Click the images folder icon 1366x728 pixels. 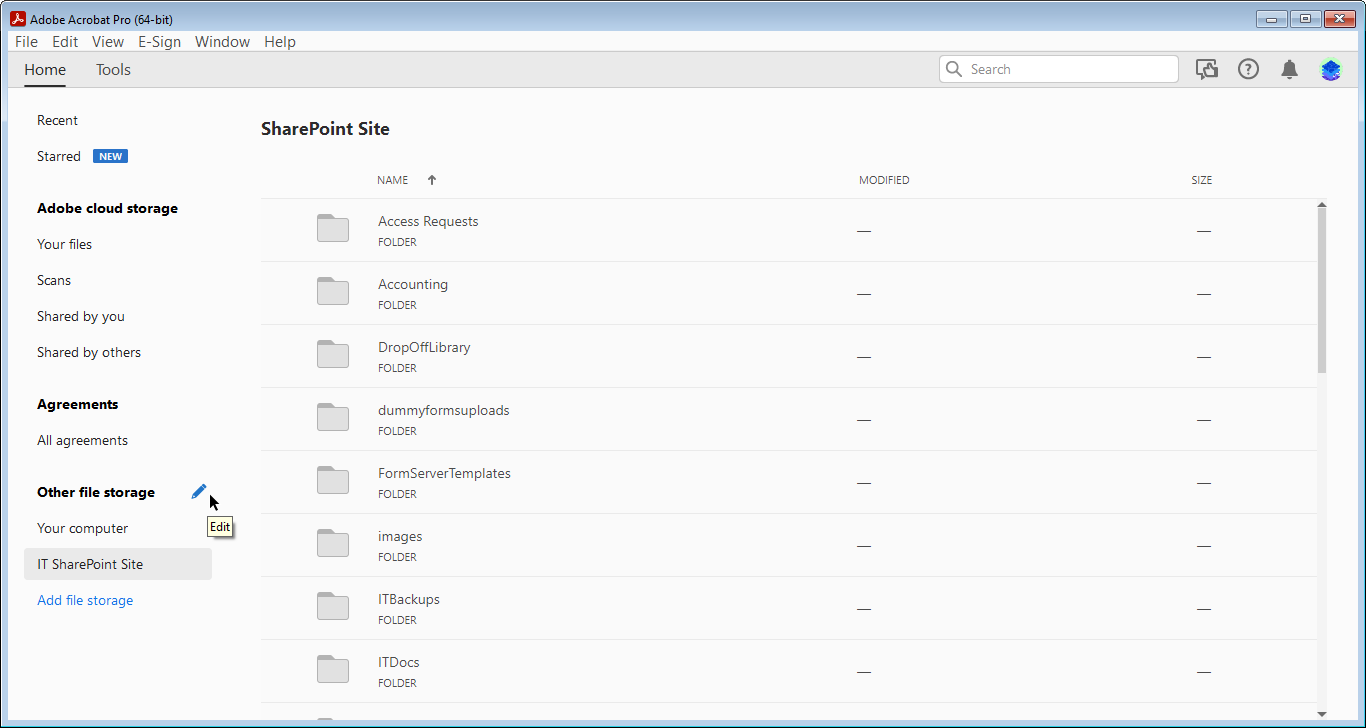click(x=333, y=543)
